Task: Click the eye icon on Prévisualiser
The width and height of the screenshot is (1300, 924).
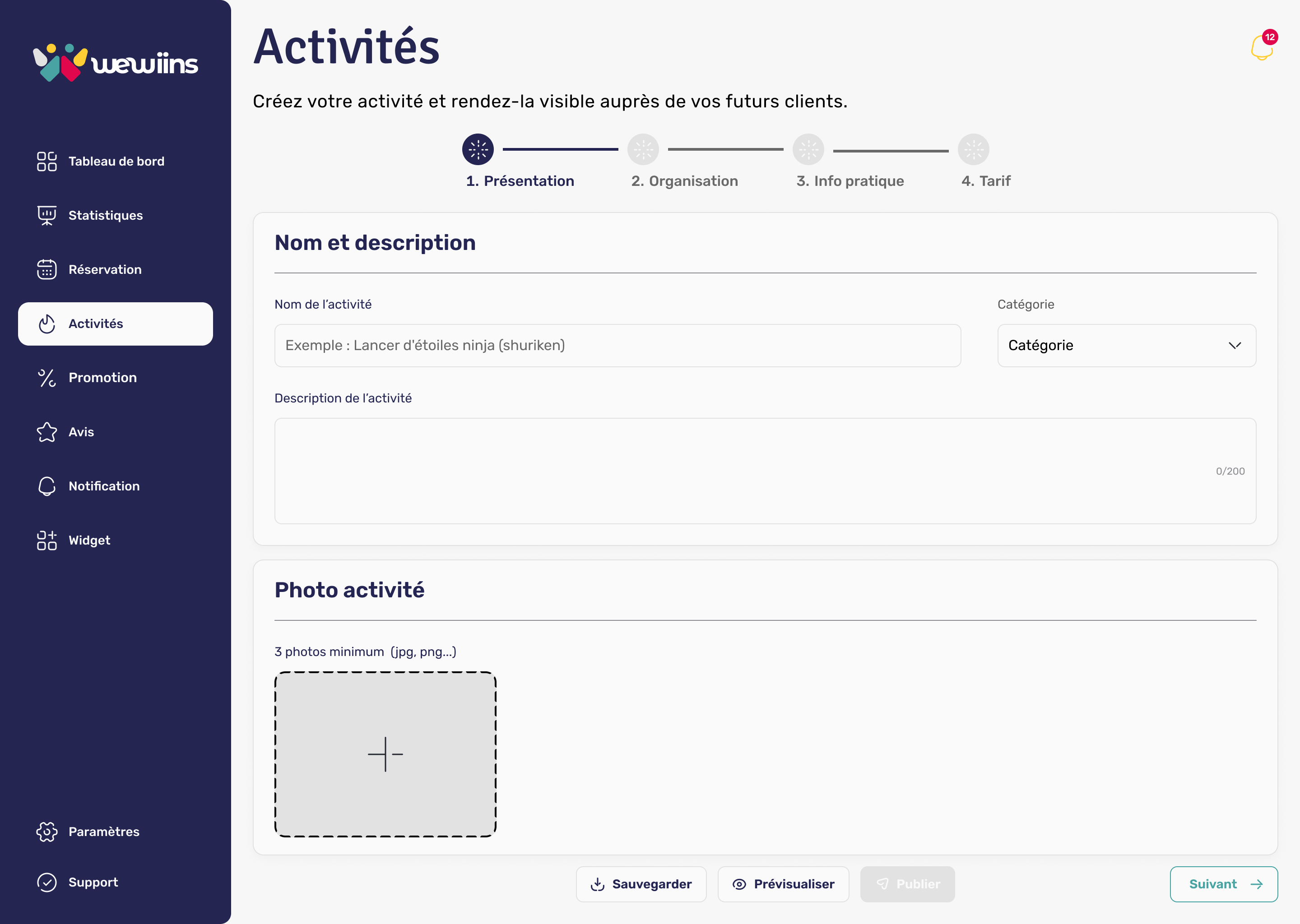Action: pos(739,884)
